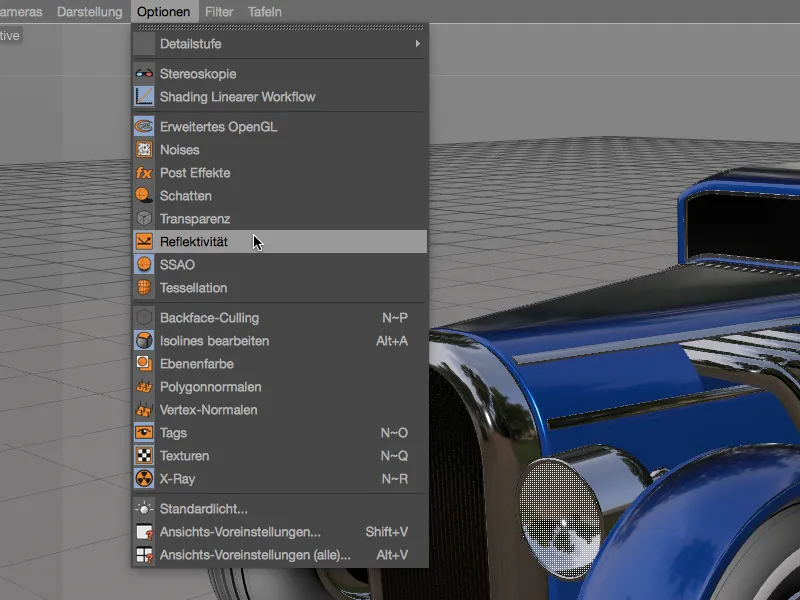Choose Isolines bearbeiten entry
The width and height of the screenshot is (800, 600).
tap(280, 340)
